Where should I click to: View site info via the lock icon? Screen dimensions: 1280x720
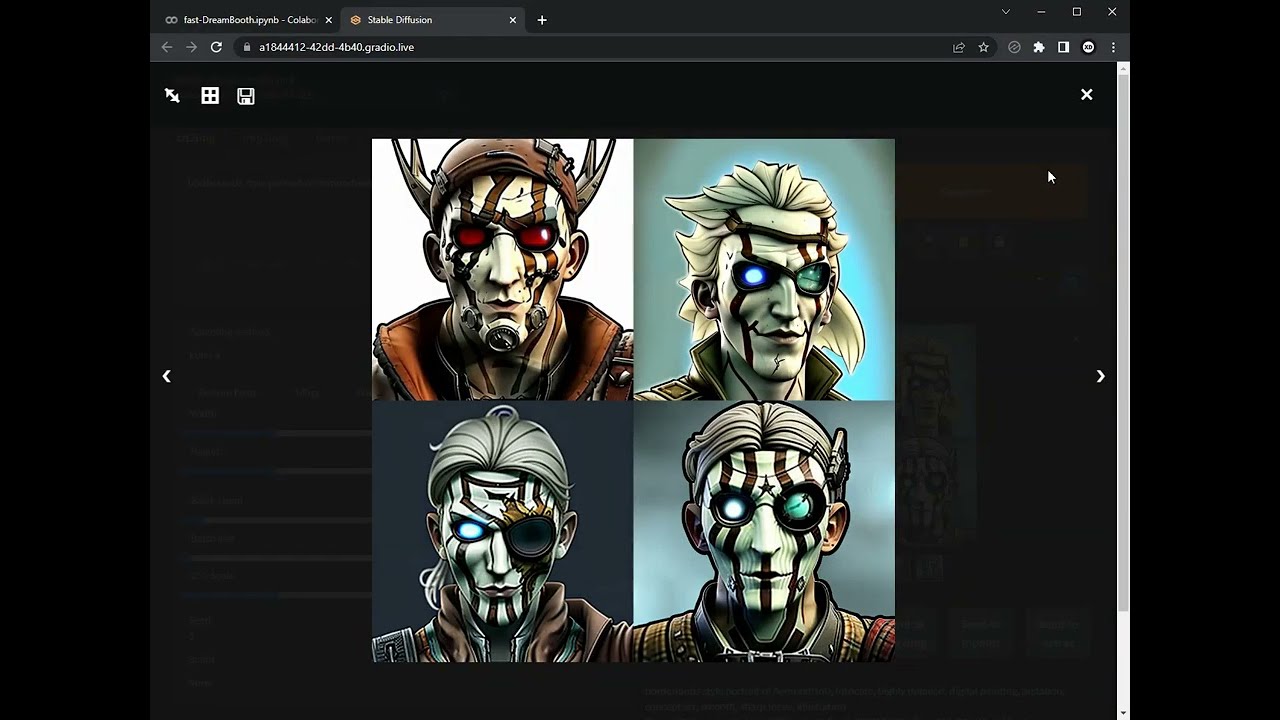[246, 47]
